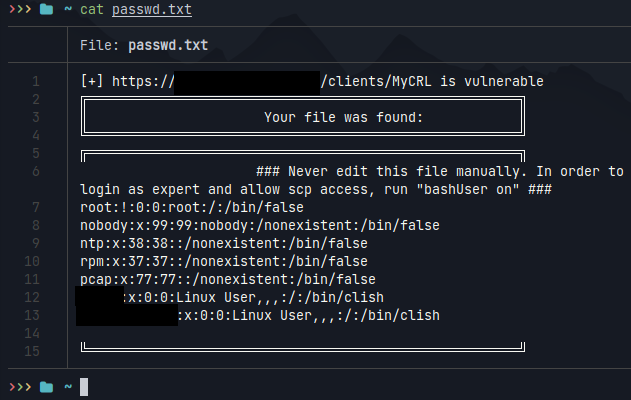Click the prompt arrows on bottom line
This screenshot has height=400, width=631.
(20, 387)
